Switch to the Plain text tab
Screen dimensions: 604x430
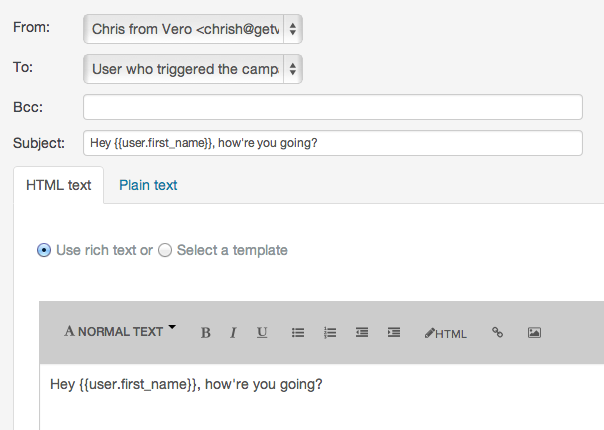point(148,185)
